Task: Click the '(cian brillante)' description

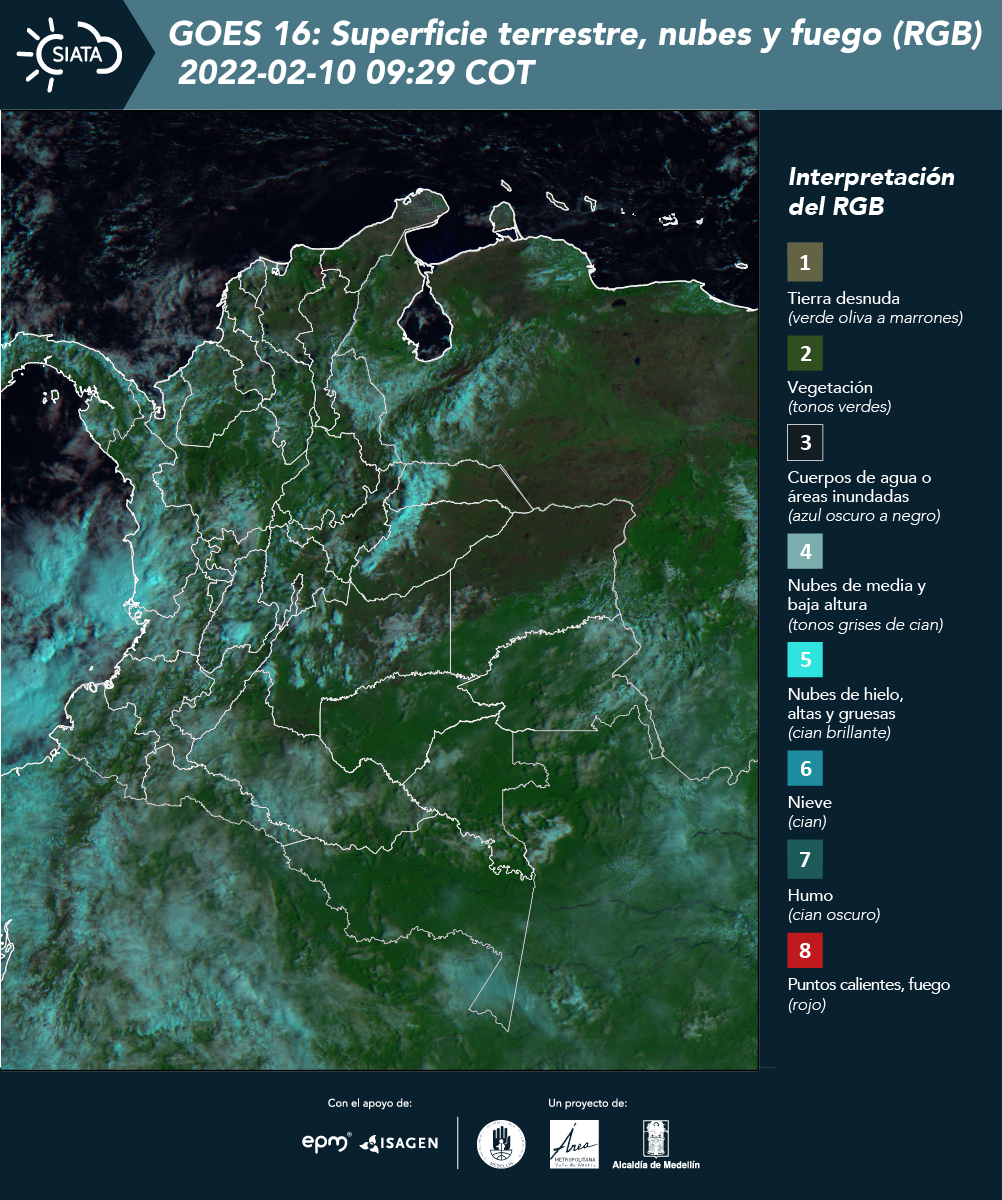Action: tap(838, 732)
